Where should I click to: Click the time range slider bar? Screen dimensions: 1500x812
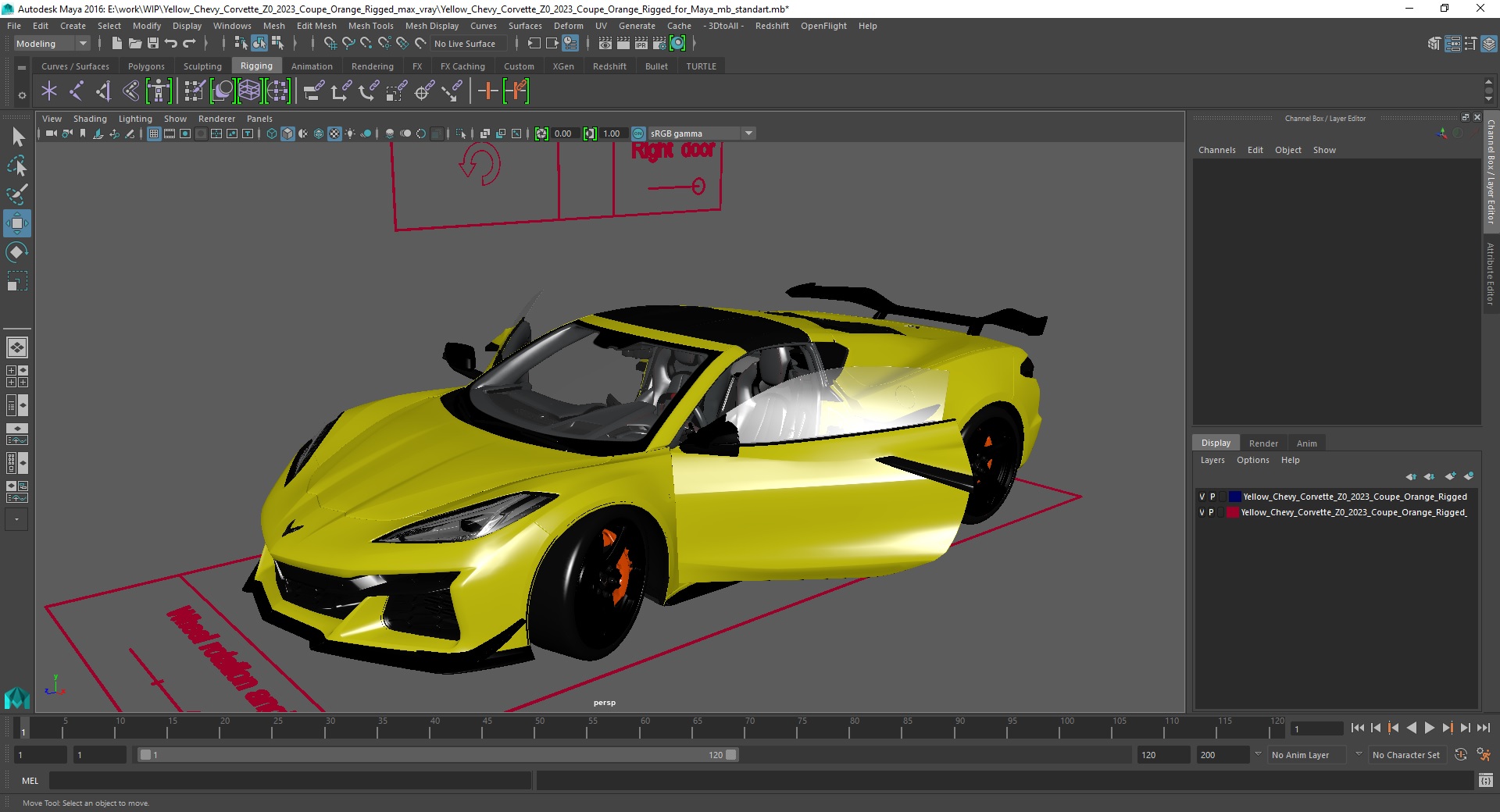pyautogui.click(x=437, y=755)
